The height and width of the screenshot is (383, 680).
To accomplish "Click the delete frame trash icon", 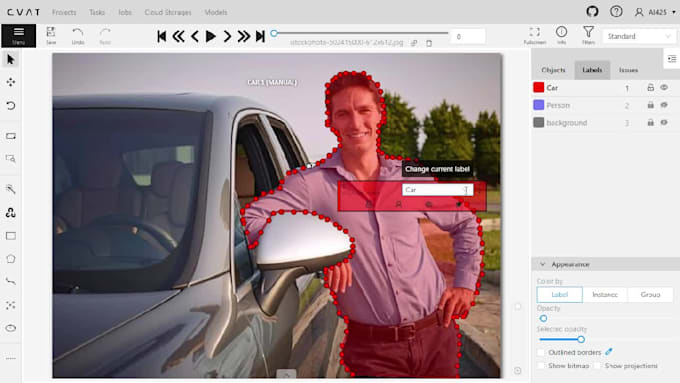I will pyautogui.click(x=429, y=43).
